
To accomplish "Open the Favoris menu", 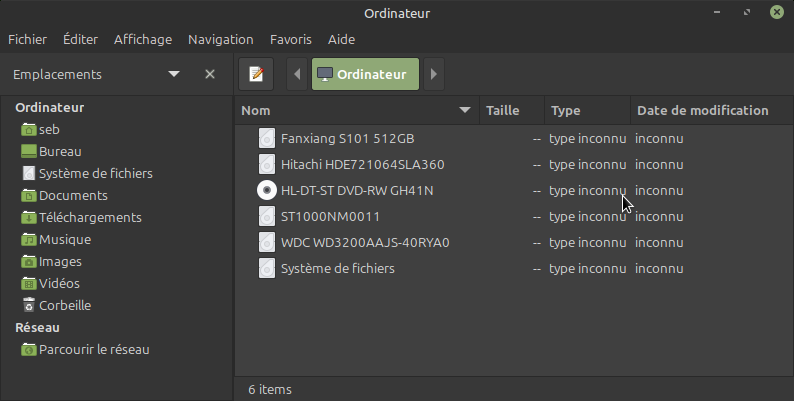I will coord(290,40).
